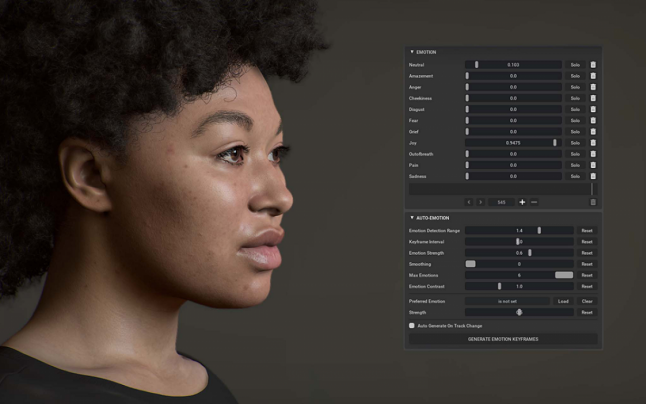Click the Max Emotions slider
646x404 pixels.
[519, 275]
